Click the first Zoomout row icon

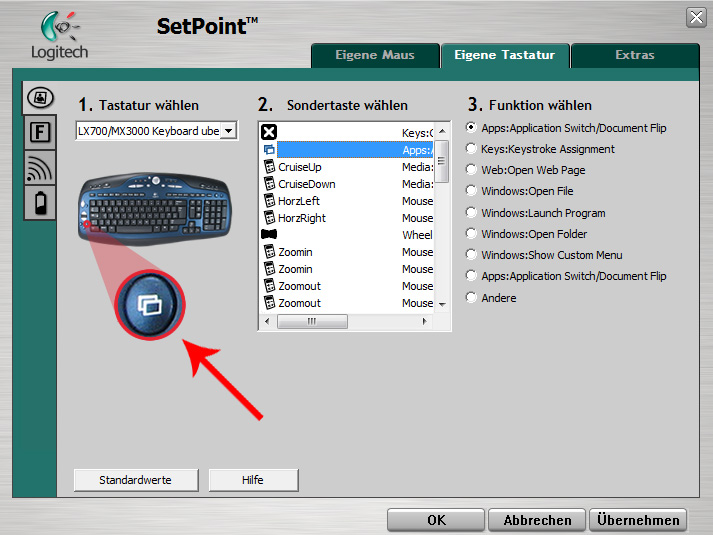click(269, 285)
